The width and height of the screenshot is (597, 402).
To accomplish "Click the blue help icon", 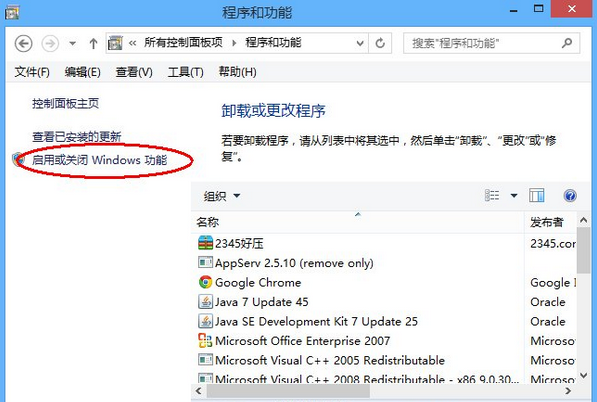I will 570,196.
